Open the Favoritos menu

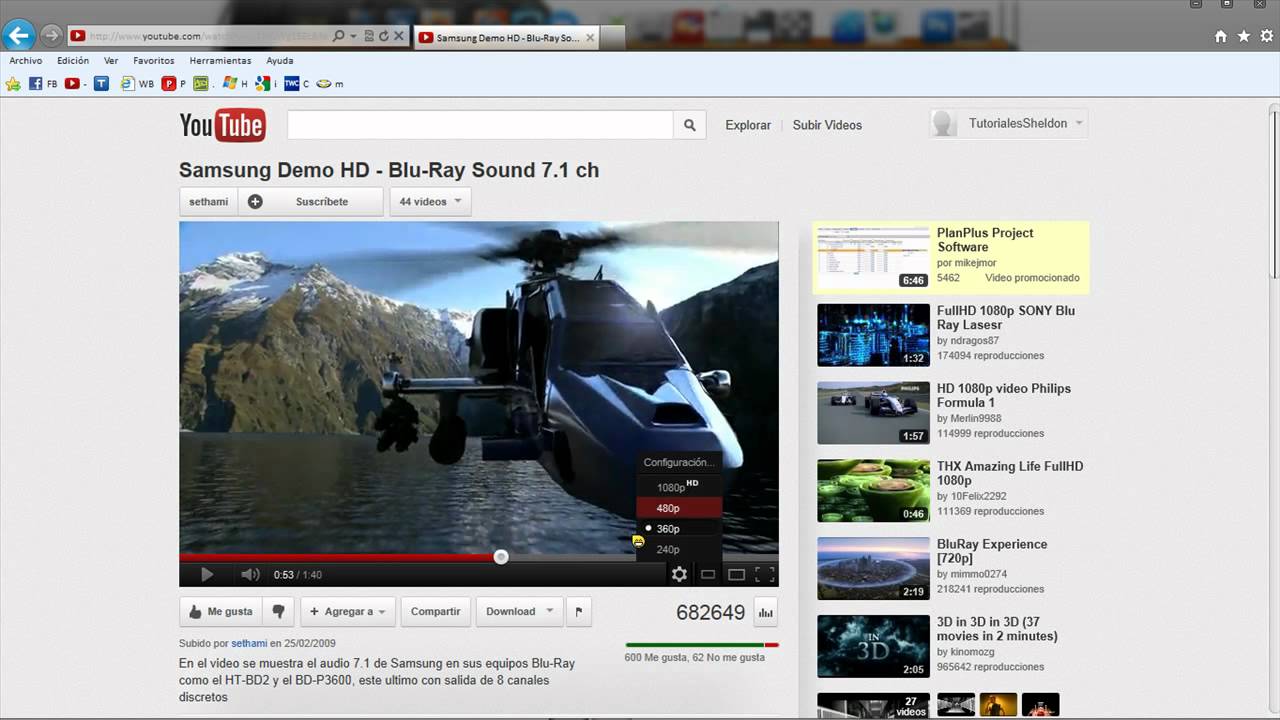[154, 60]
